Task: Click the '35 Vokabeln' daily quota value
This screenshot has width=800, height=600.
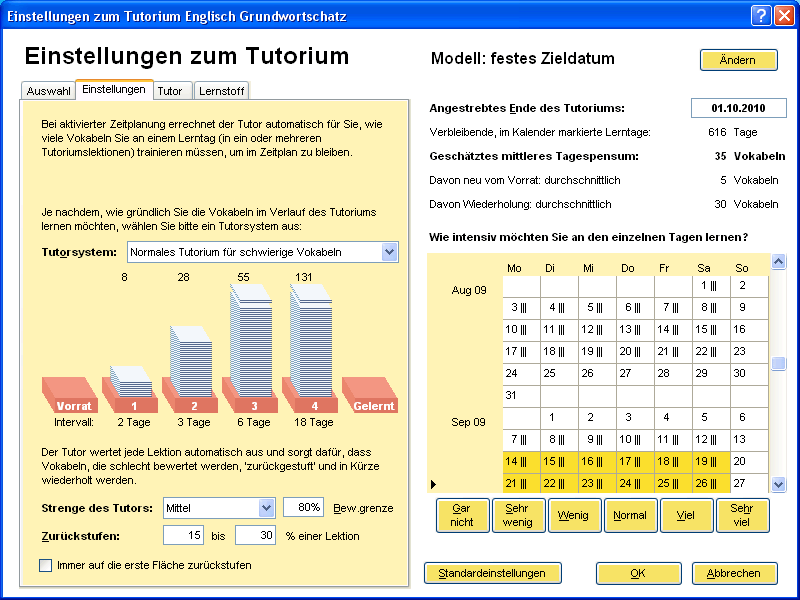Action: pyautogui.click(x=749, y=156)
